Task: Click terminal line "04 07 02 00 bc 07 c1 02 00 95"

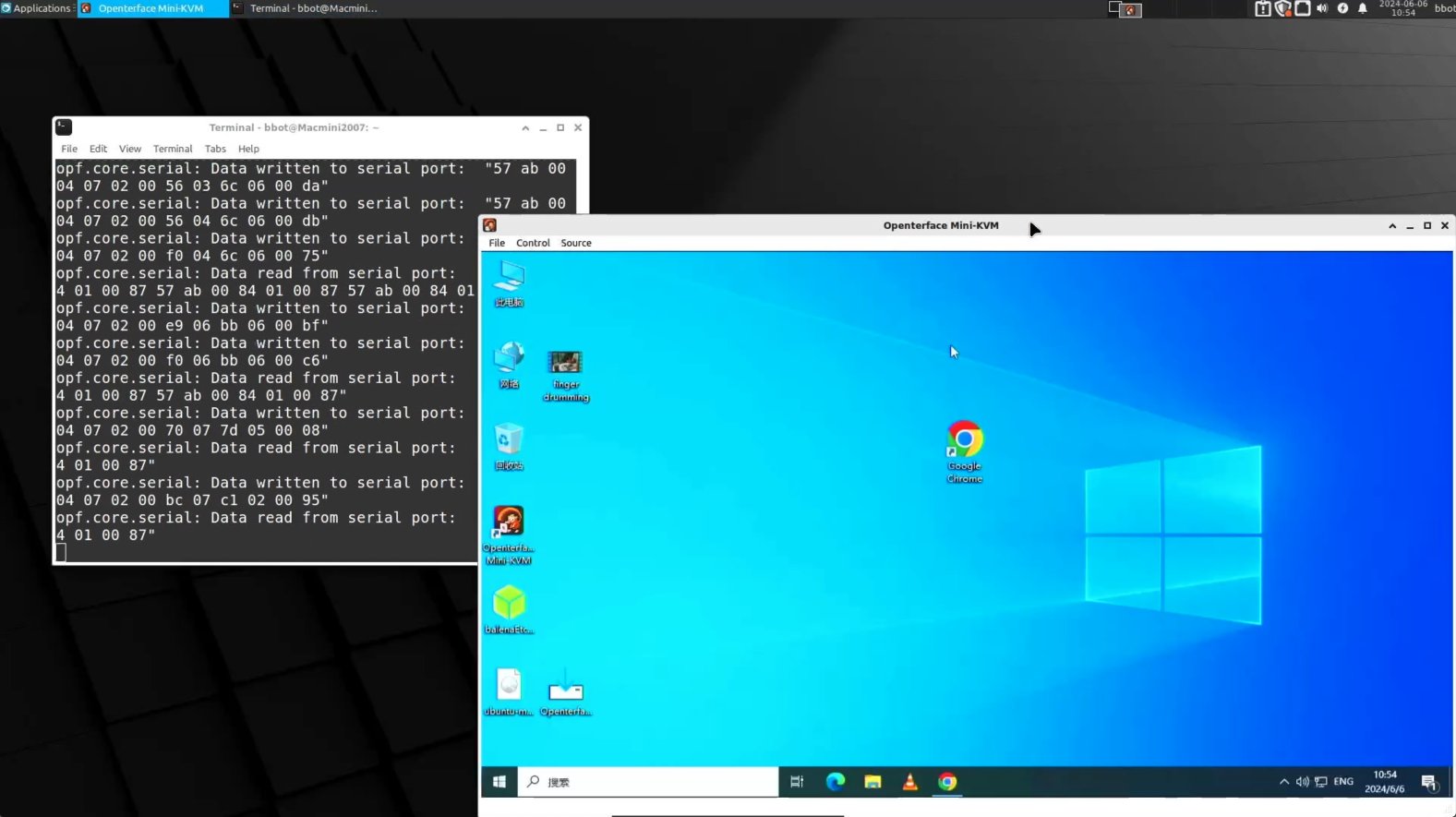Action: tap(192, 500)
